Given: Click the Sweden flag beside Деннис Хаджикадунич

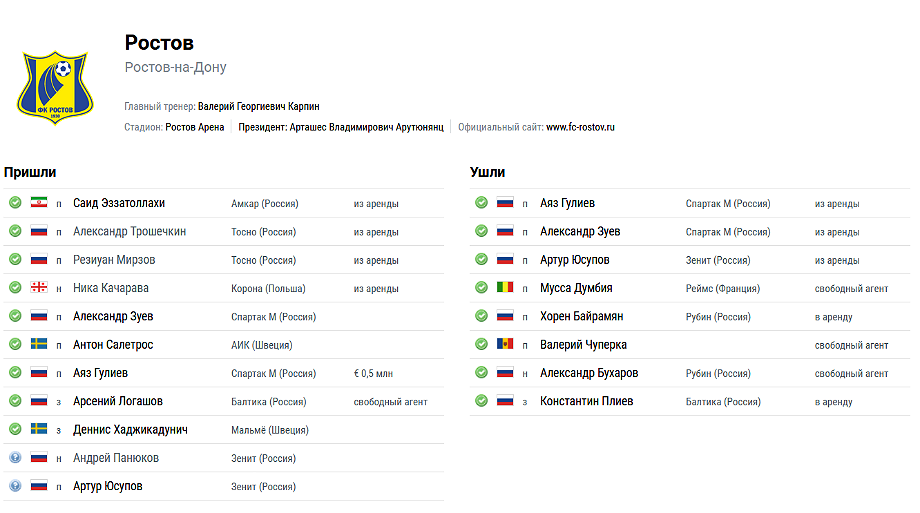Looking at the screenshot, I should click(x=39, y=429).
